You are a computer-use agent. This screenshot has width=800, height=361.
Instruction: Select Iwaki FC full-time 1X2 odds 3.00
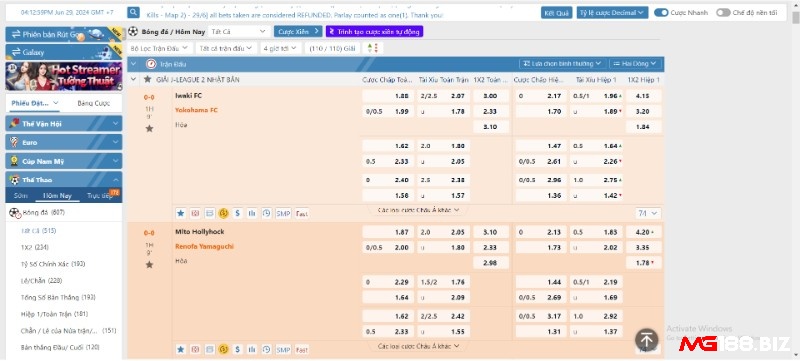(x=491, y=96)
